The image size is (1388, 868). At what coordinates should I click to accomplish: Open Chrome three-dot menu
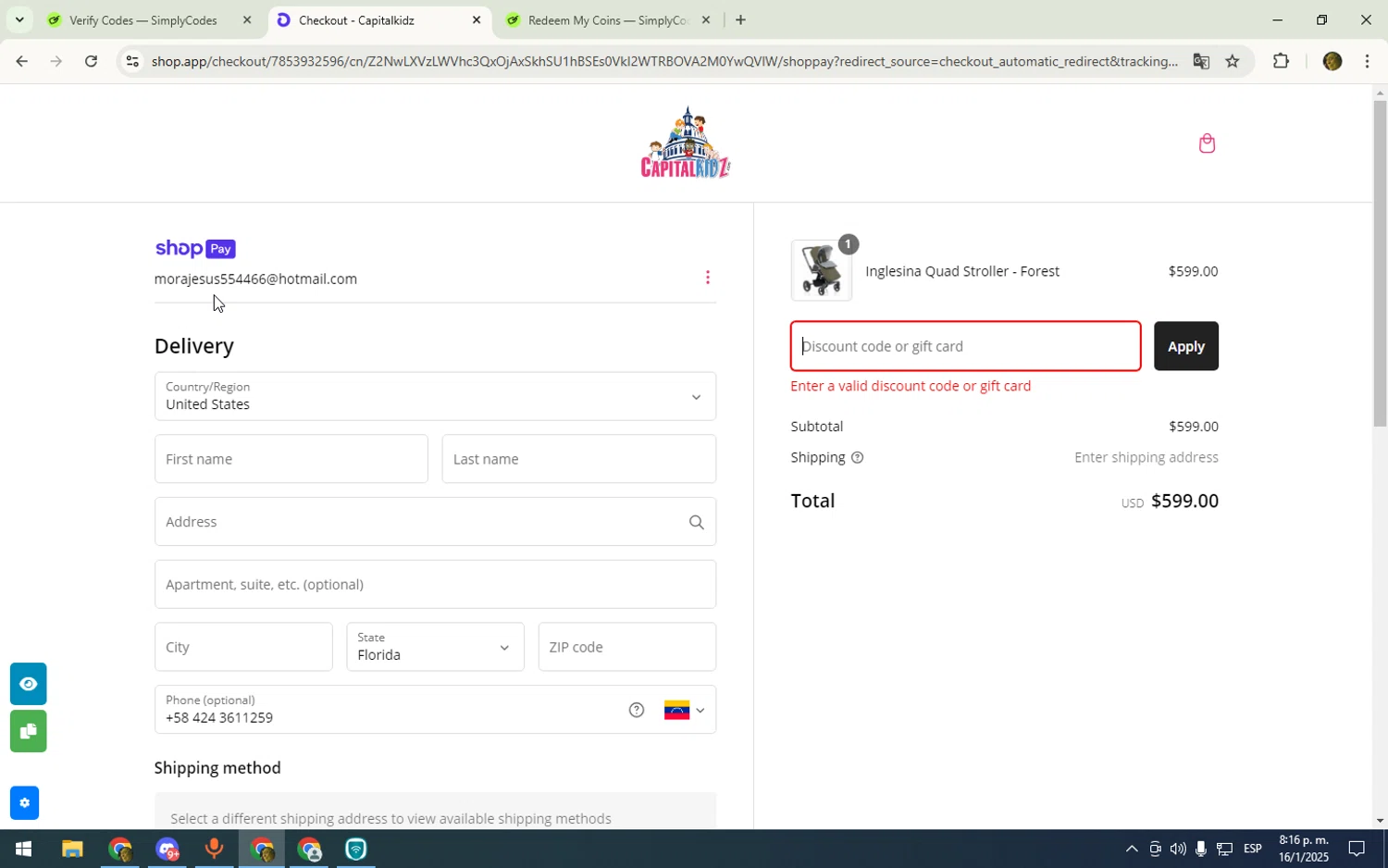click(x=1368, y=61)
